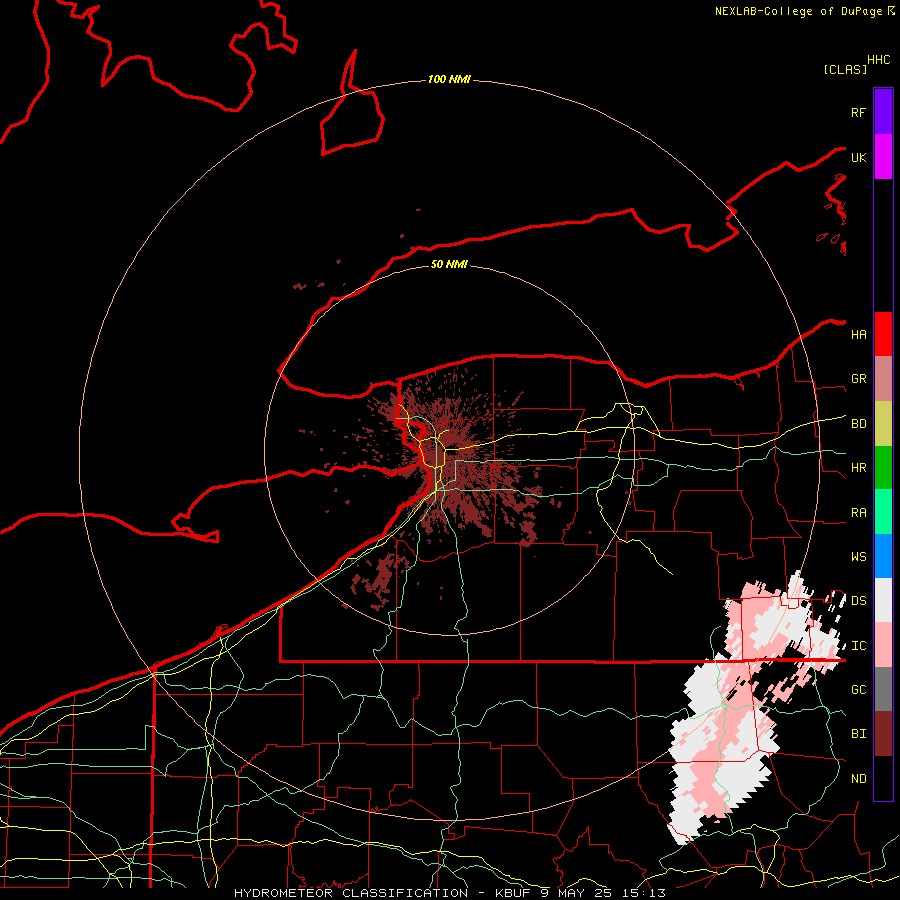Click the DS legend label
This screenshot has height=900, width=900.
pos(858,601)
